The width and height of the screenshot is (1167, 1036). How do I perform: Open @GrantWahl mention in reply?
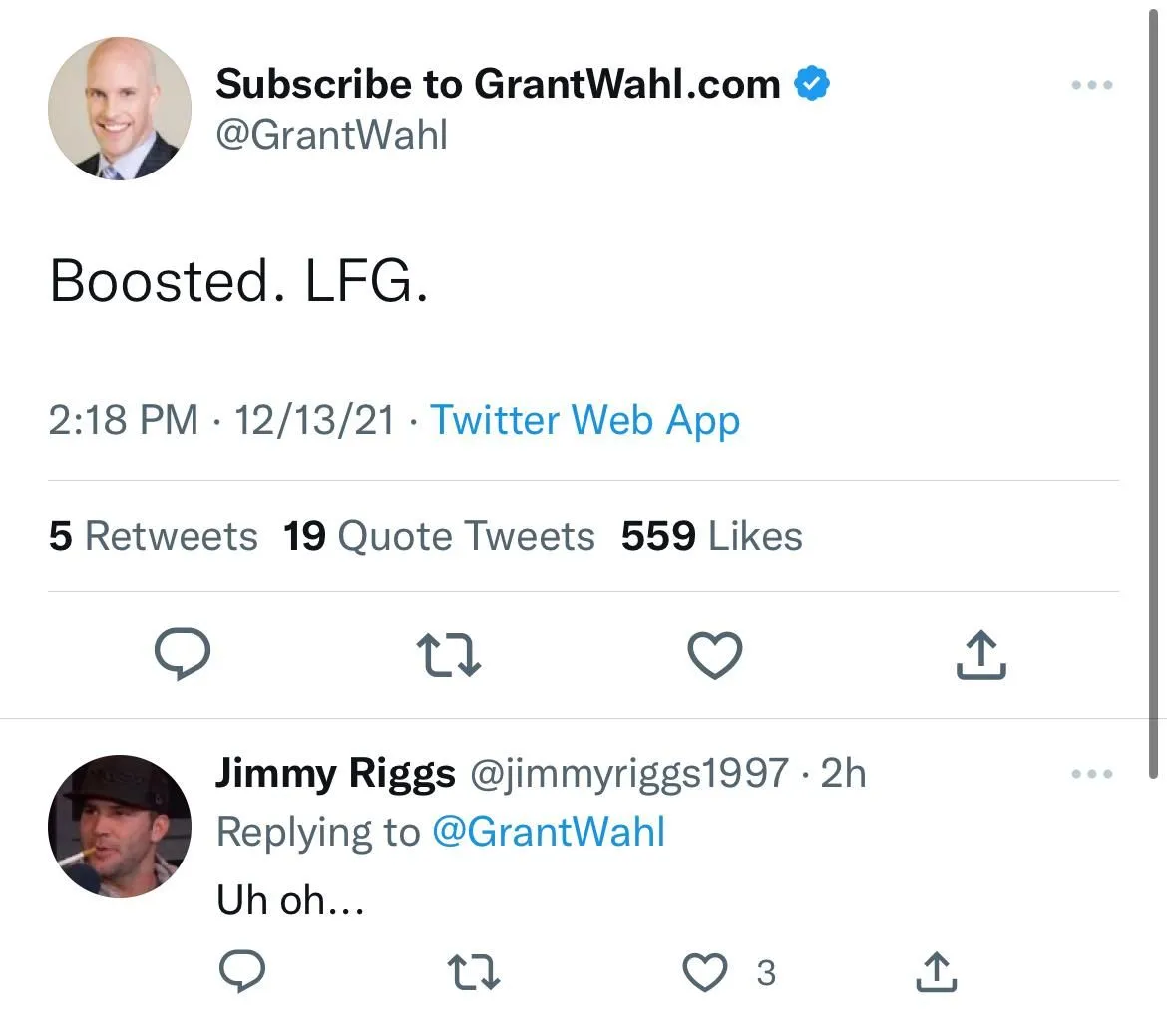[x=548, y=832]
